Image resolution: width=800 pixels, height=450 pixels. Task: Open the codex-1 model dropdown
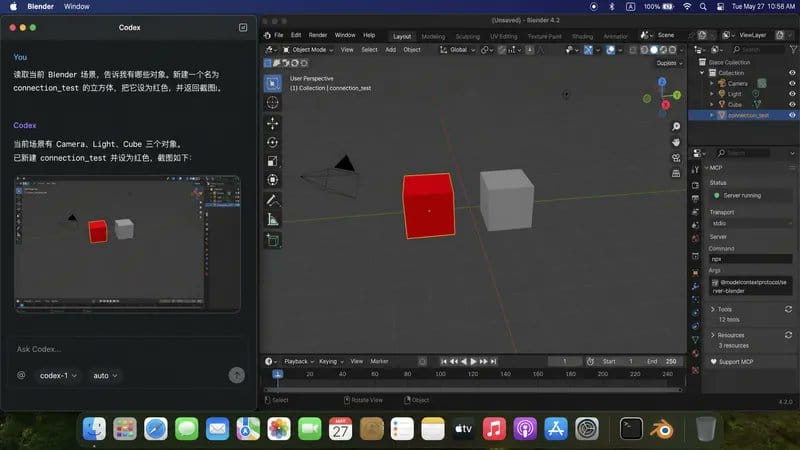pyautogui.click(x=58, y=376)
